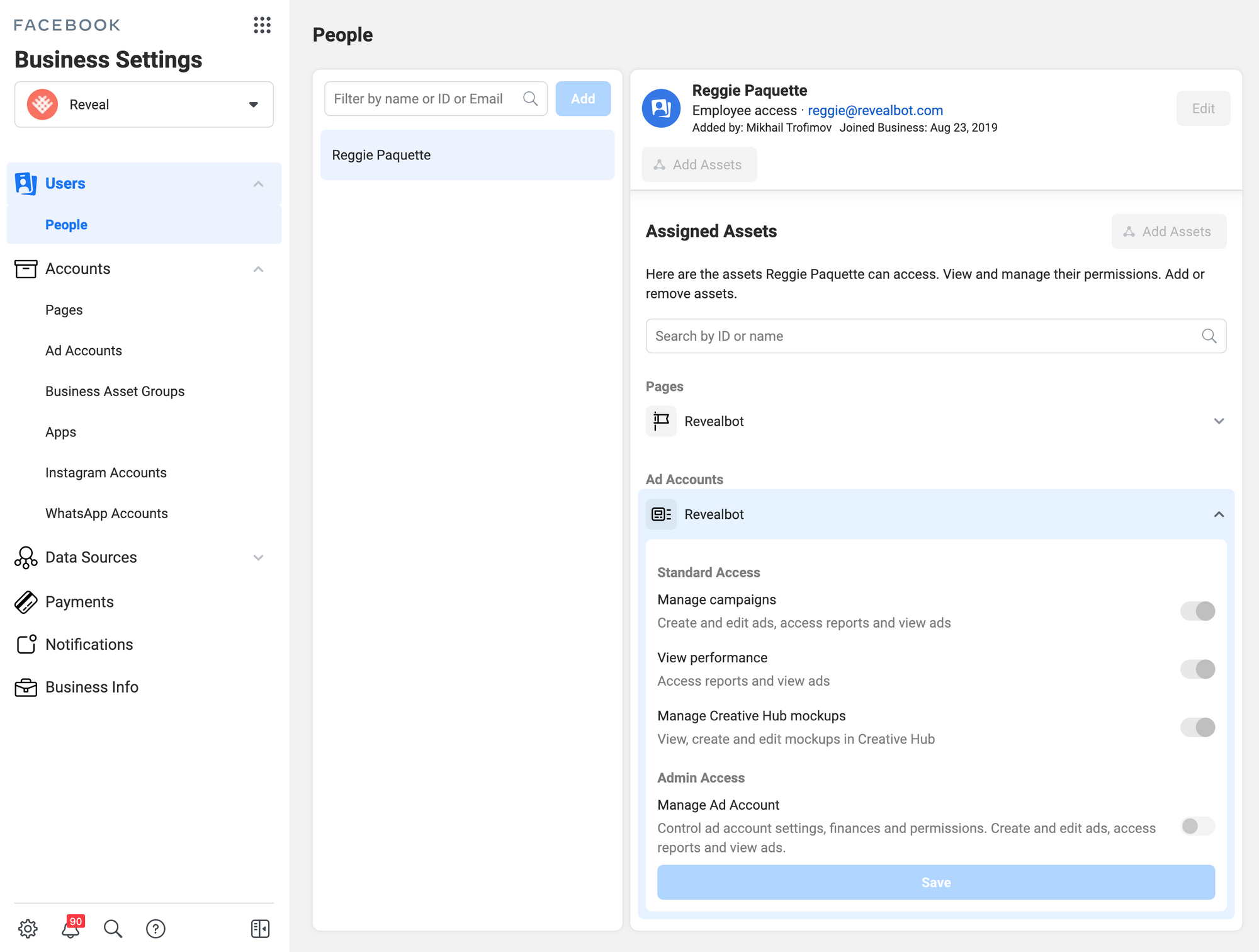The height and width of the screenshot is (952, 1259).
Task: Expand the Revealbot page permissions chevron
Action: pyautogui.click(x=1219, y=421)
